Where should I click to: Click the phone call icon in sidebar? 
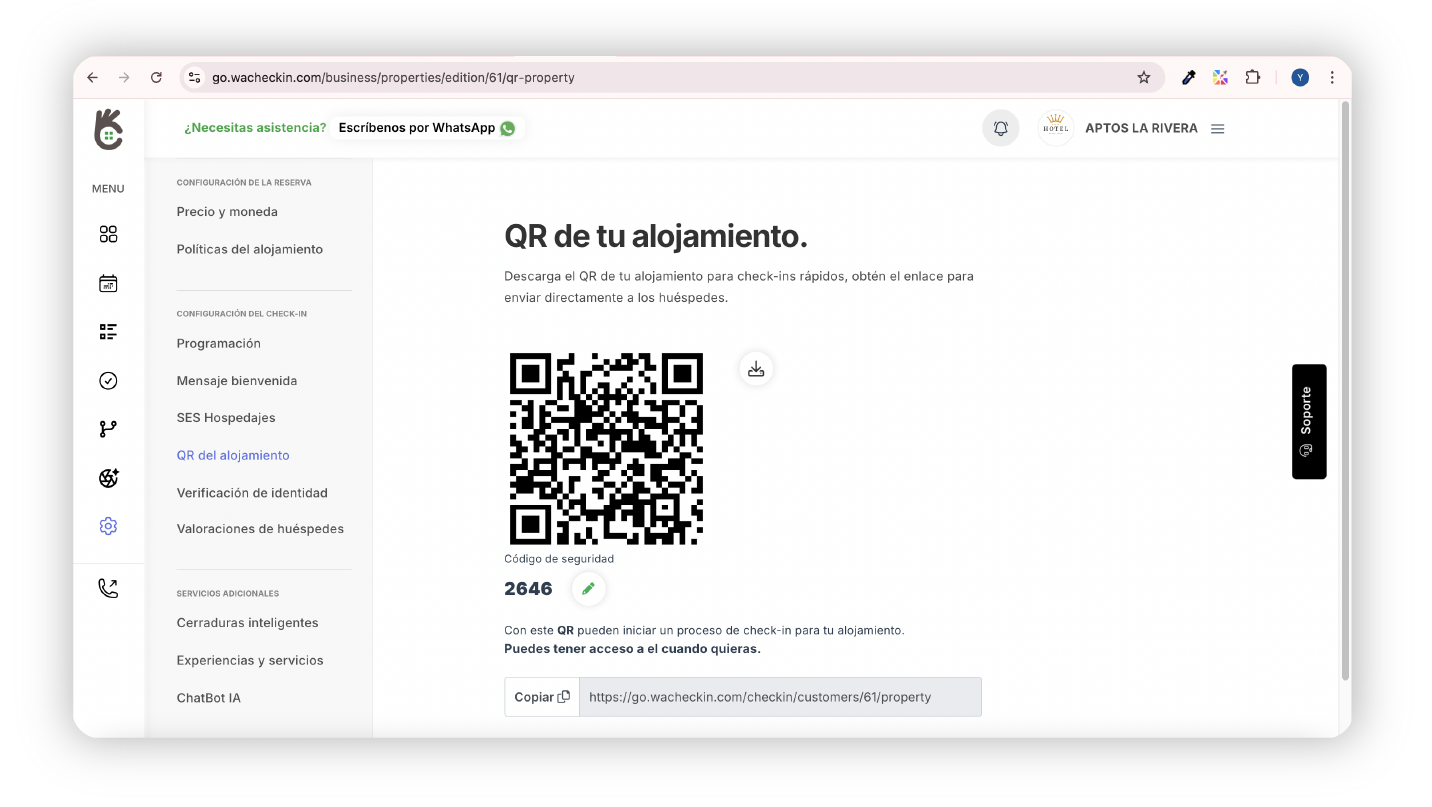click(108, 589)
